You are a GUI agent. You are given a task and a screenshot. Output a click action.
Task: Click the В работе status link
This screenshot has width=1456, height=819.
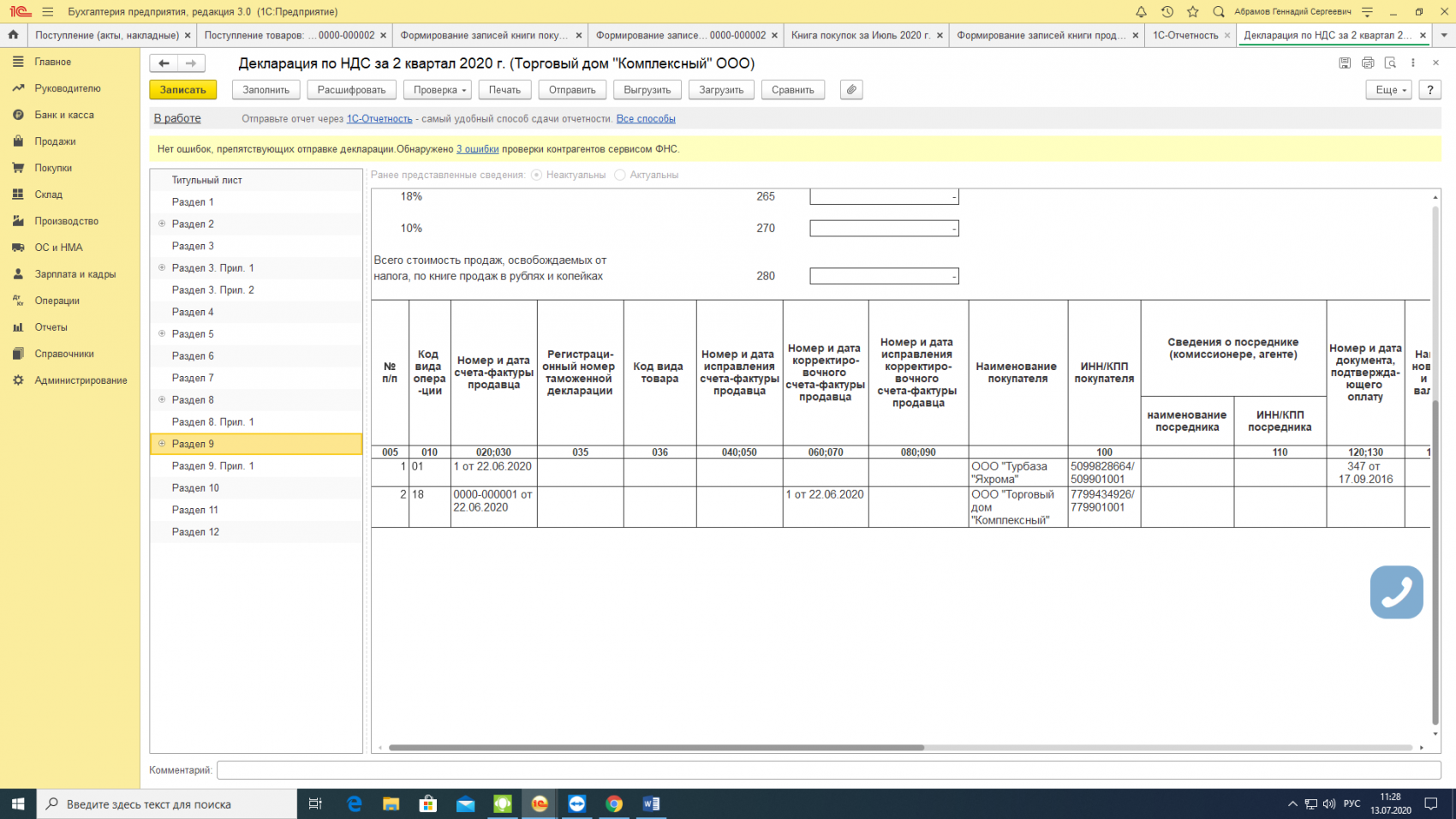(177, 118)
